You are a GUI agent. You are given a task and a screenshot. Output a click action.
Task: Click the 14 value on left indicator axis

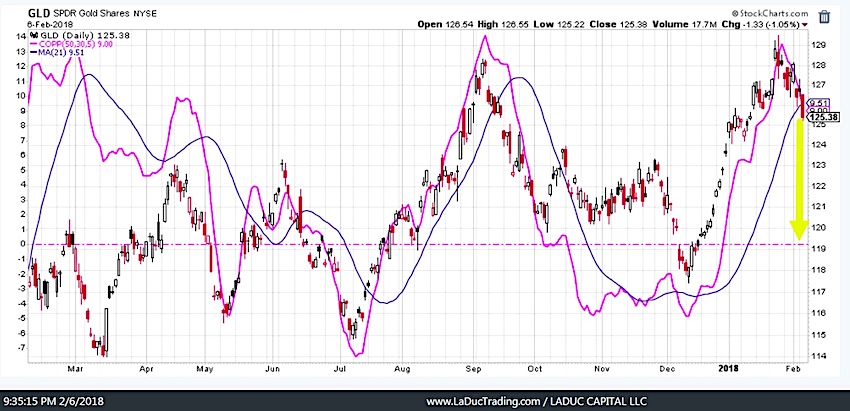point(20,37)
